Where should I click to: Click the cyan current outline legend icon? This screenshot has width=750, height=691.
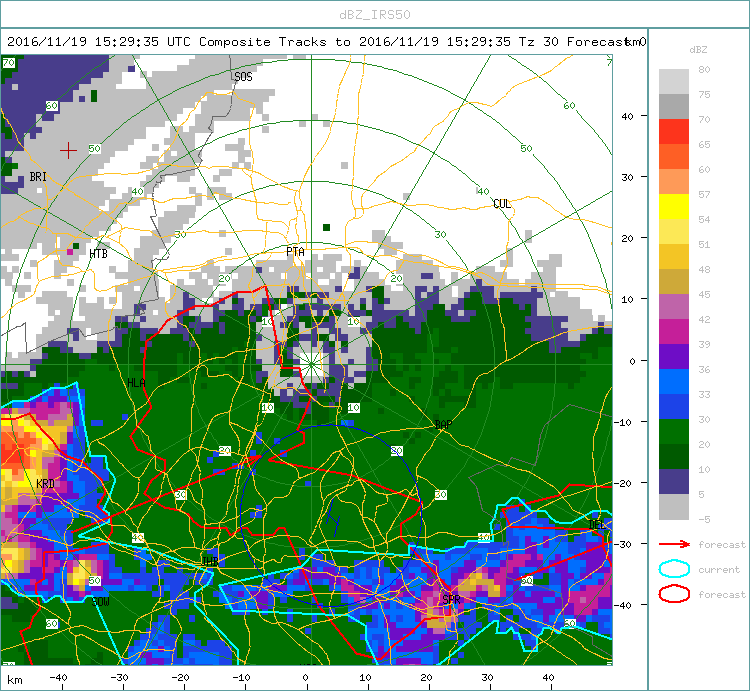674,569
